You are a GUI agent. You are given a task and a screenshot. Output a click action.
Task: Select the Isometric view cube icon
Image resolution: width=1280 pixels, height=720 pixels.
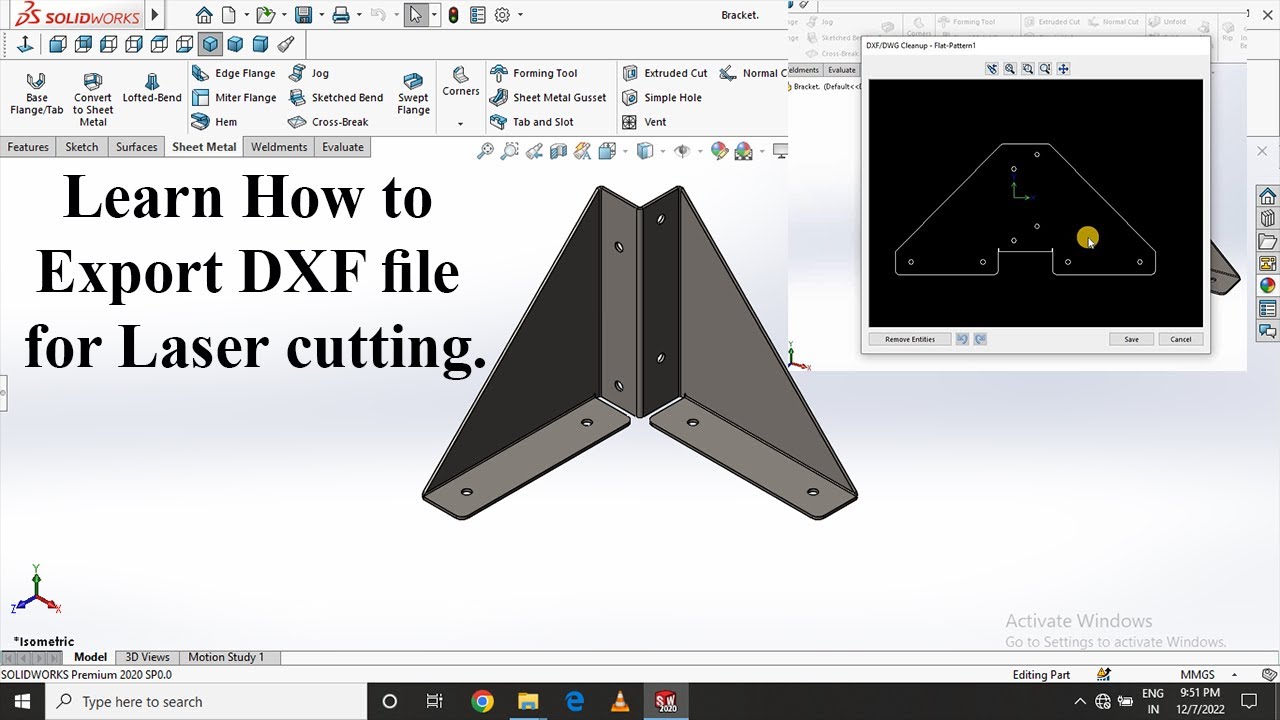click(x=210, y=44)
